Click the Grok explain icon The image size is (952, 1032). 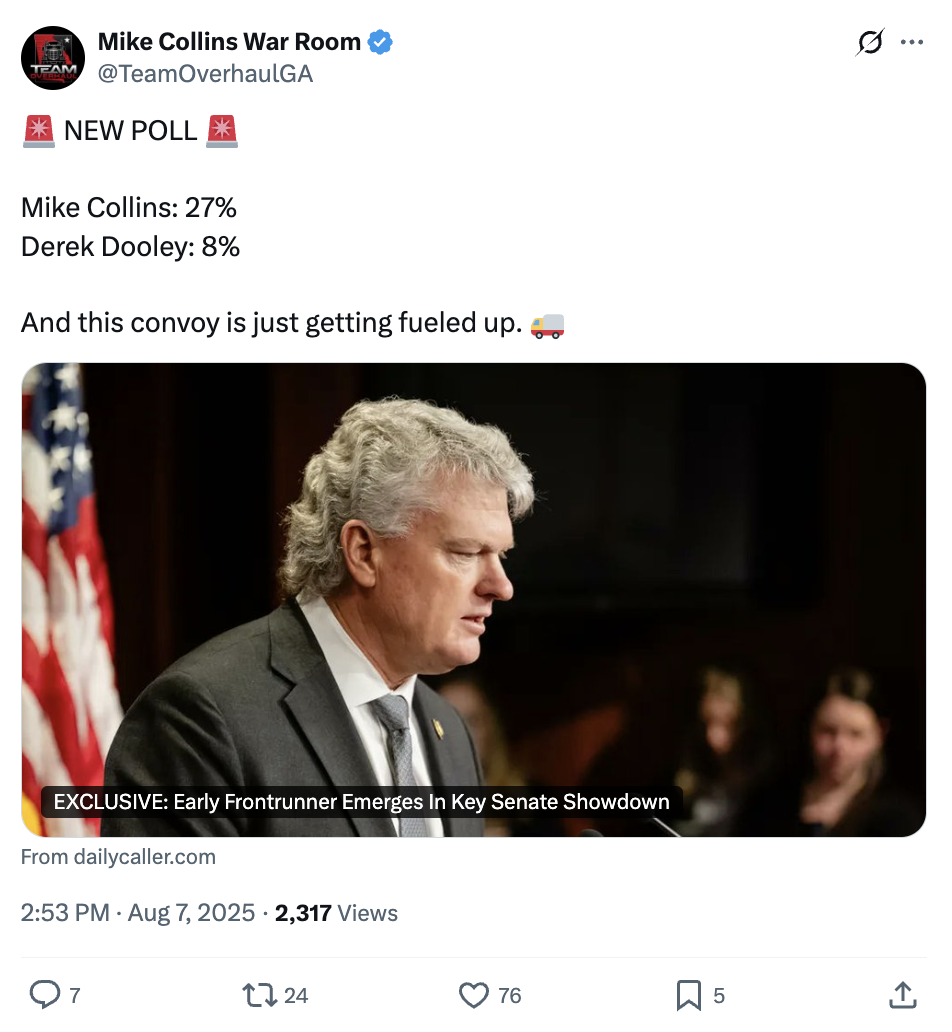[870, 43]
